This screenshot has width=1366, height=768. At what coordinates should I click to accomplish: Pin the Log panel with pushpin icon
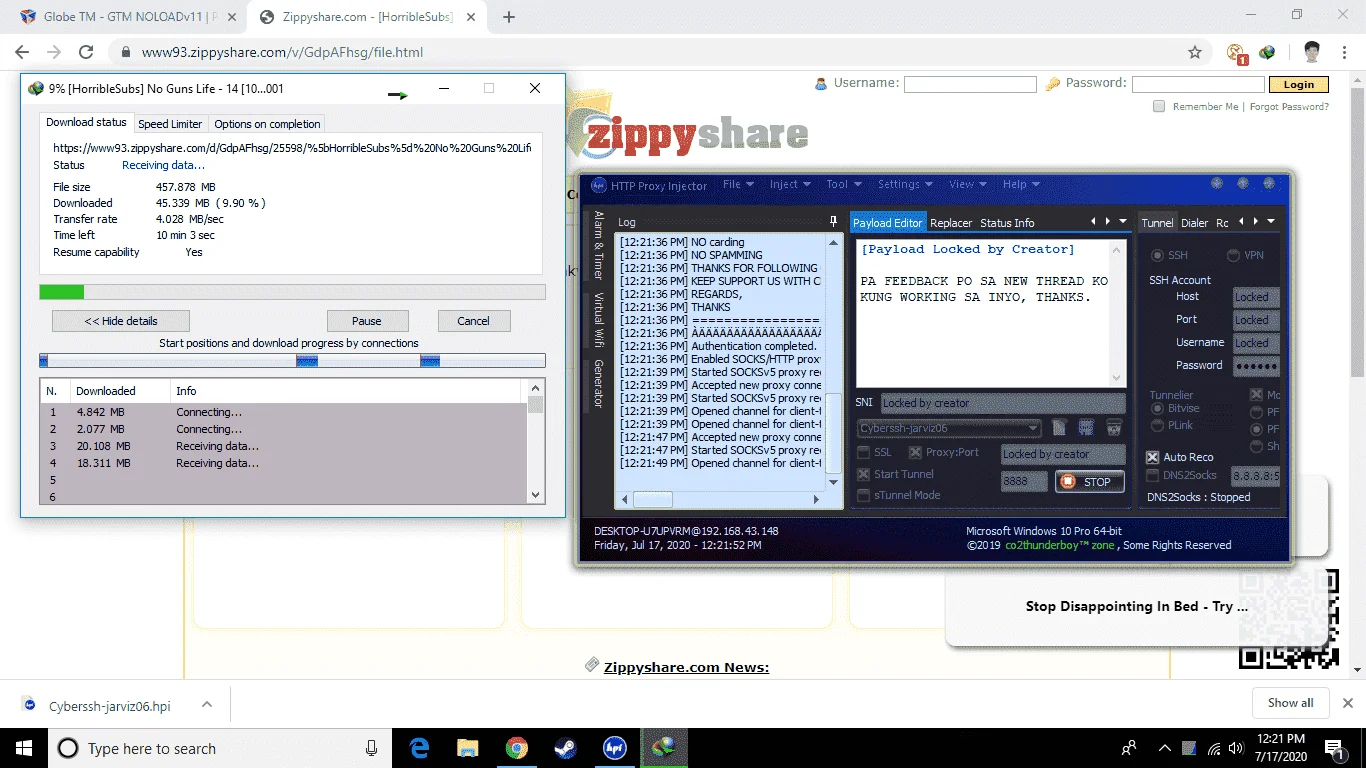[833, 222]
